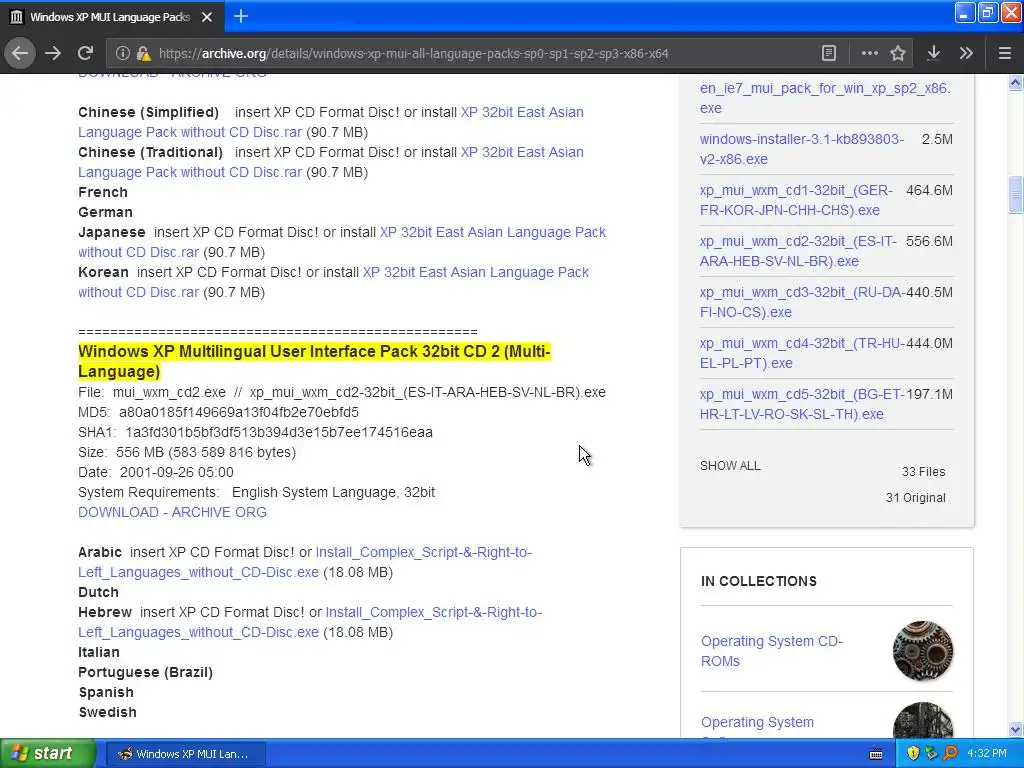Viewport: 1024px width, 768px height.
Task: Open a new tab with plus button
Action: (x=240, y=16)
